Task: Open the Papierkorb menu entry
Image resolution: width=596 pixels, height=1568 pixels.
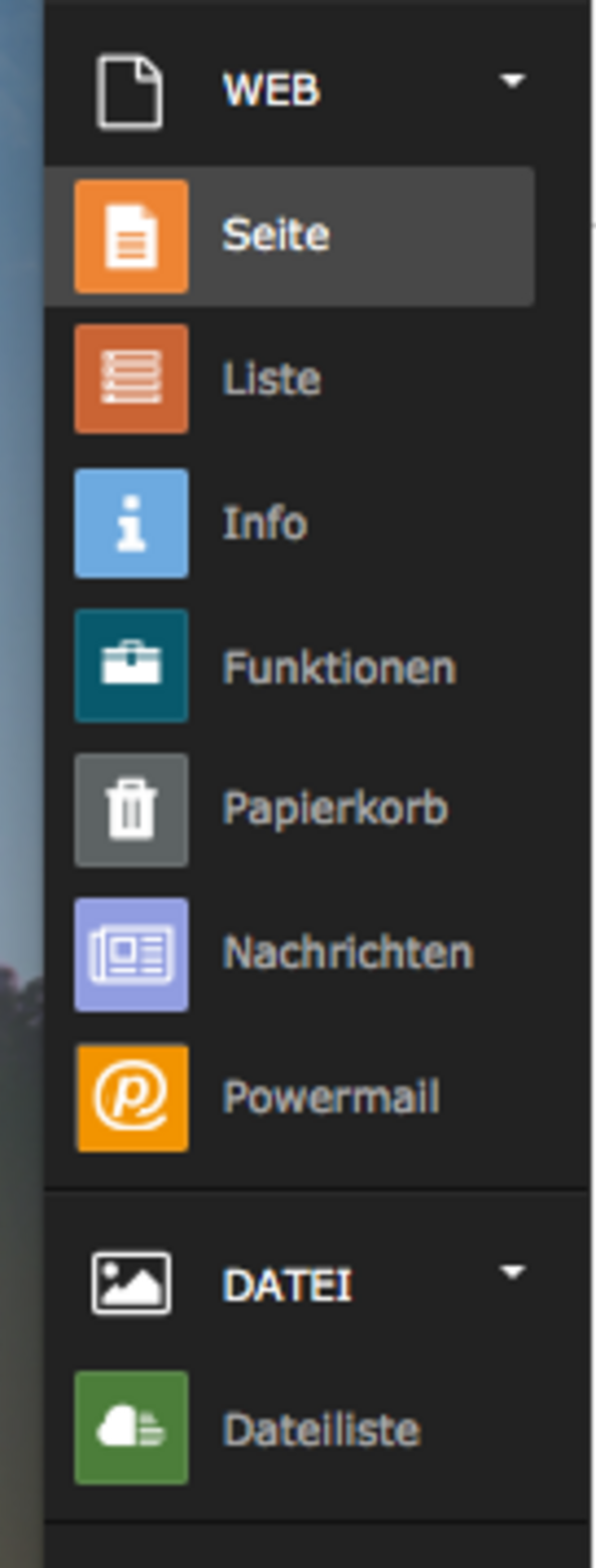Action: tap(335, 810)
